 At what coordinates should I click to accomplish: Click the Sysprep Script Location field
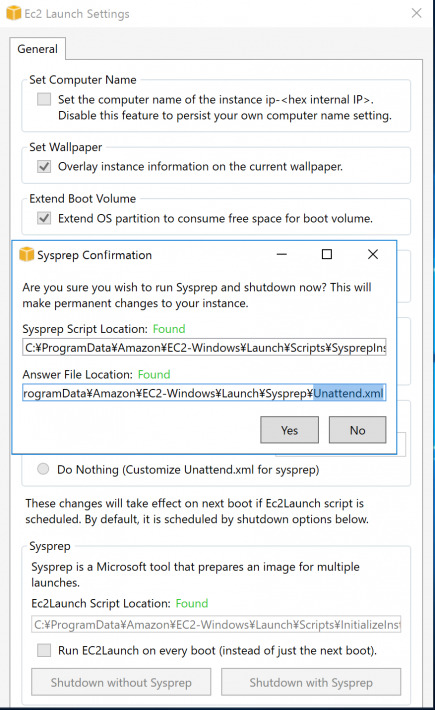[x=204, y=347]
